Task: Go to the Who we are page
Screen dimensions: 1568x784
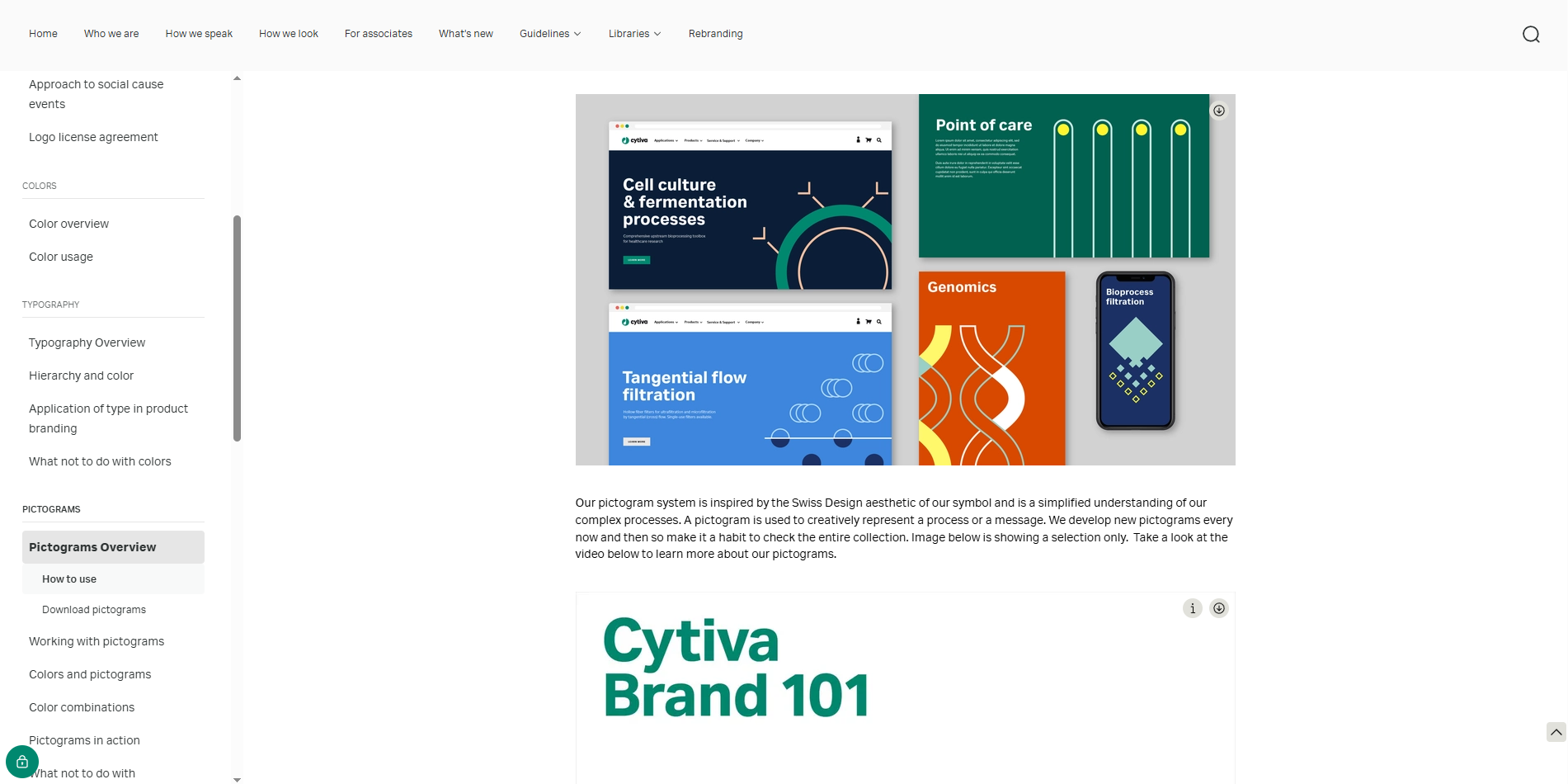Action: pos(111,34)
